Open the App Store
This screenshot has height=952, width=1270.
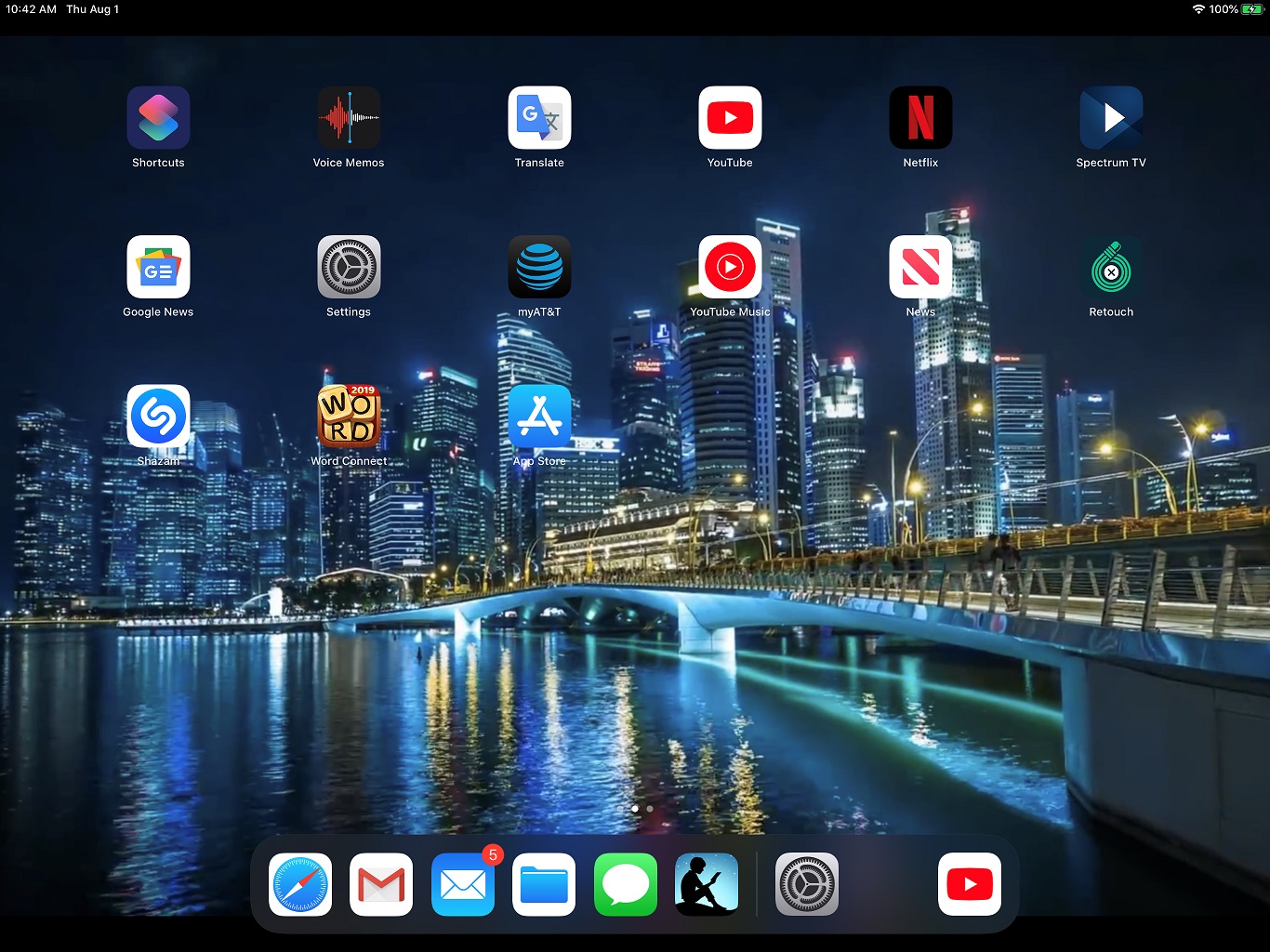[x=539, y=416]
